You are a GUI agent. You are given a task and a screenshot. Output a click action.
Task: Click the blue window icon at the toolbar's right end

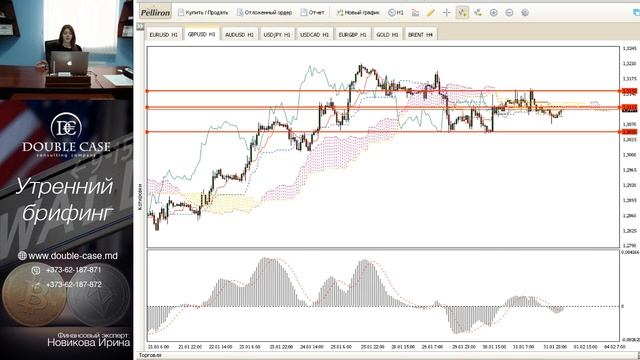click(636, 13)
